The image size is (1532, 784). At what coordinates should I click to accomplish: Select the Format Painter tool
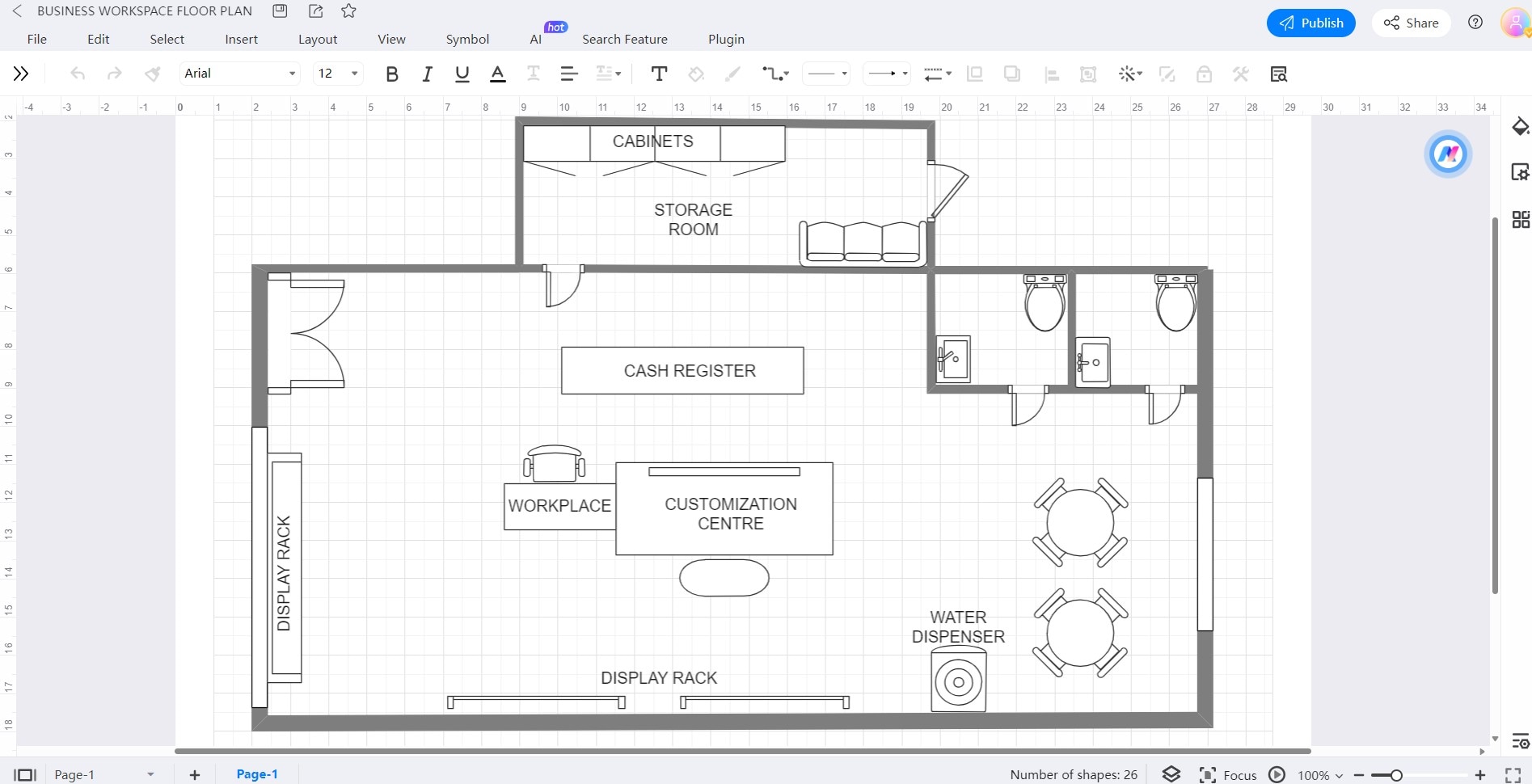[151, 74]
